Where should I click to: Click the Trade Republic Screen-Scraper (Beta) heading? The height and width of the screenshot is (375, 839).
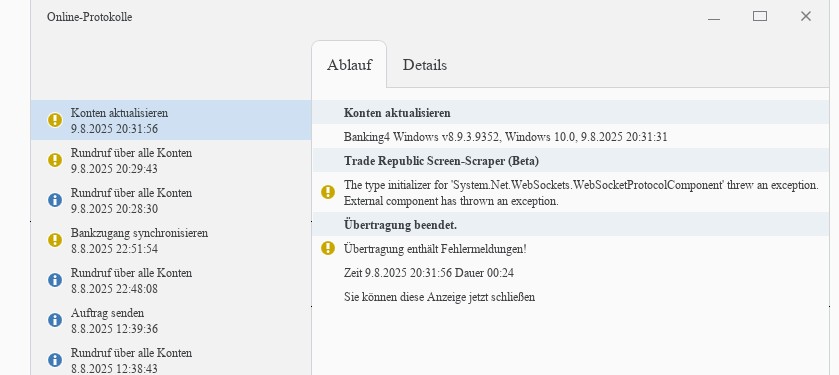click(441, 160)
